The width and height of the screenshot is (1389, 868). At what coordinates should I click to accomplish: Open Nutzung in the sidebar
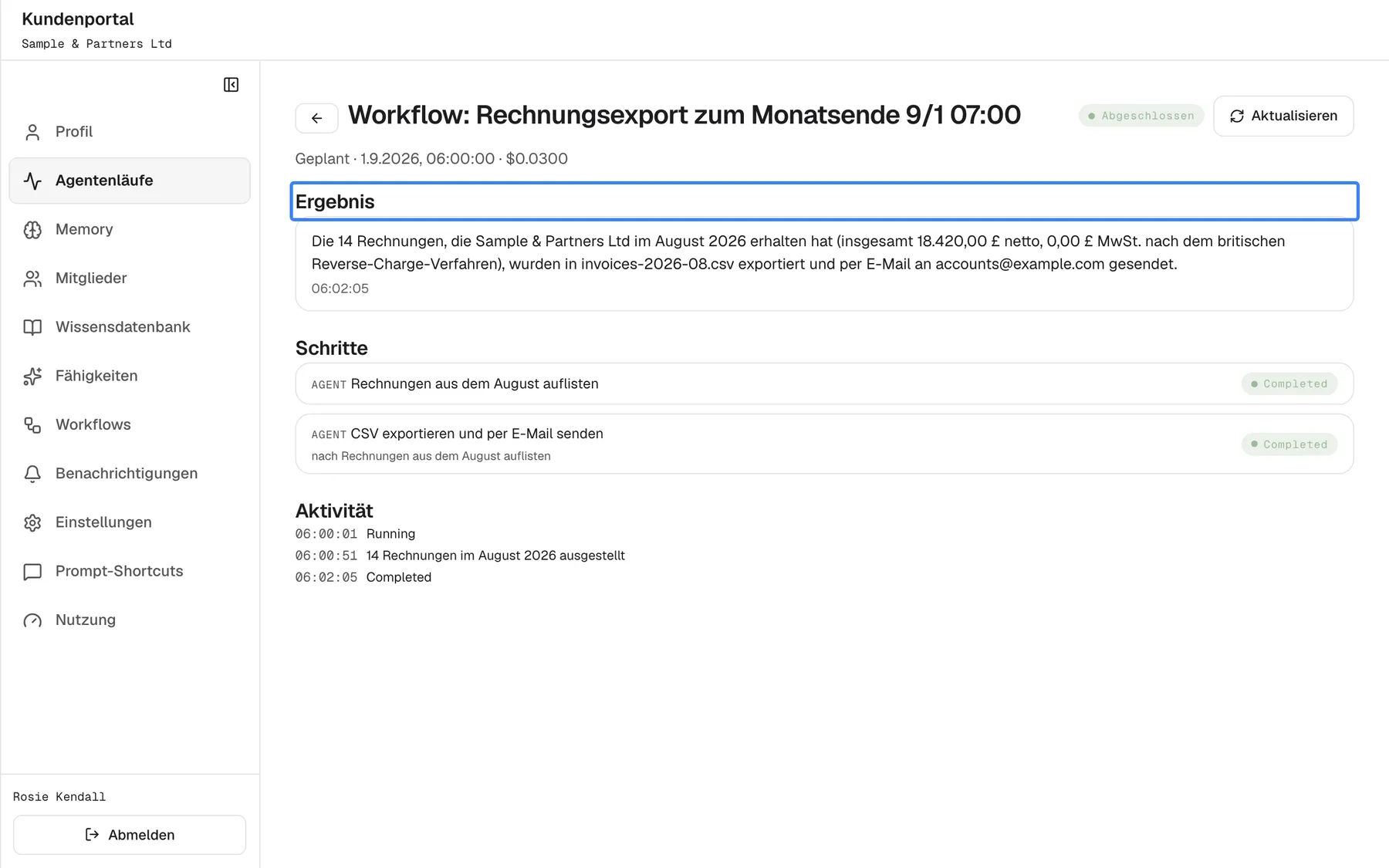point(130,620)
